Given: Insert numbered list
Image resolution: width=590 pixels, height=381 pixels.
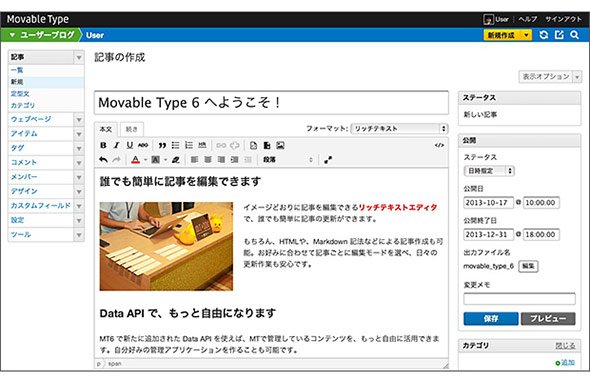Looking at the screenshot, I should (x=189, y=145).
